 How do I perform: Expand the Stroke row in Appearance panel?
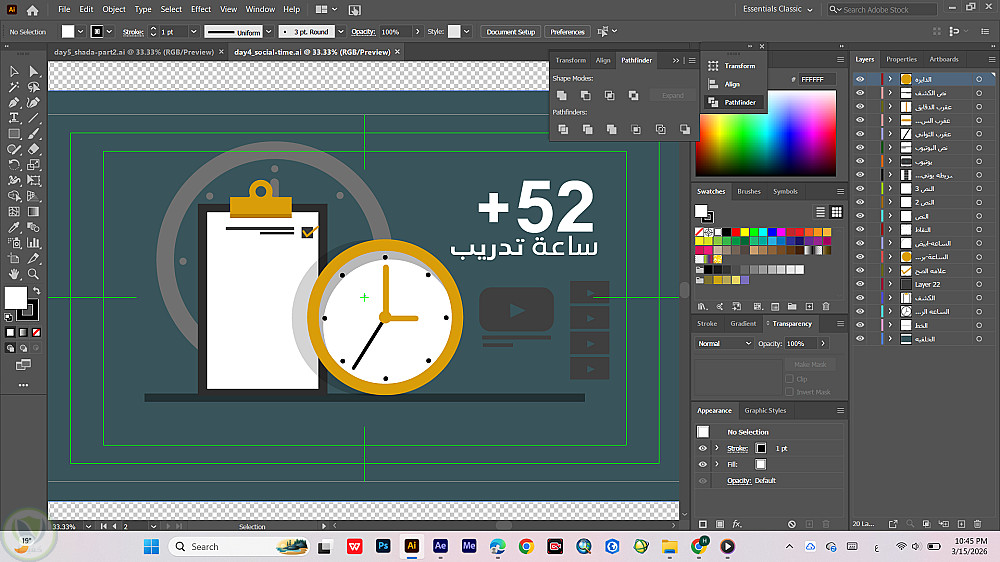pos(716,448)
